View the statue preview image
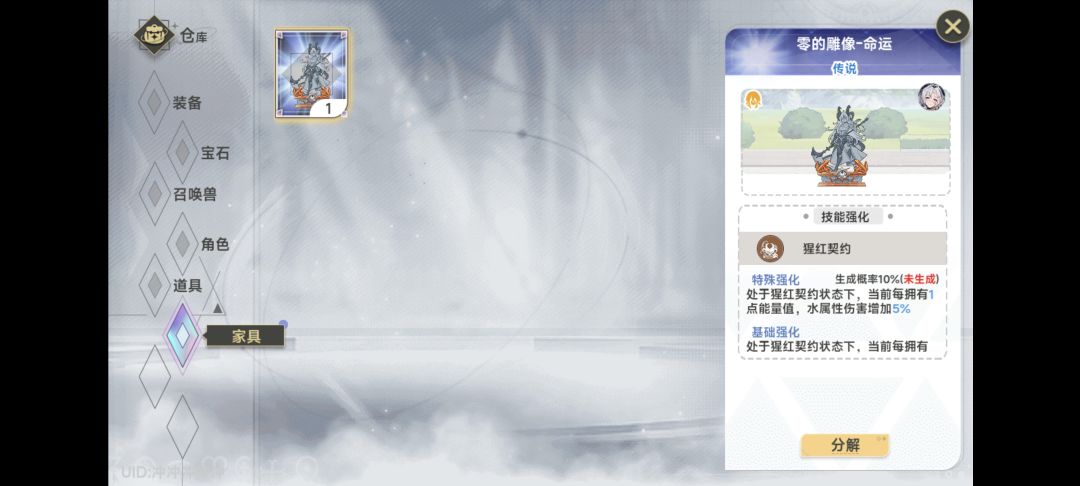 click(845, 142)
